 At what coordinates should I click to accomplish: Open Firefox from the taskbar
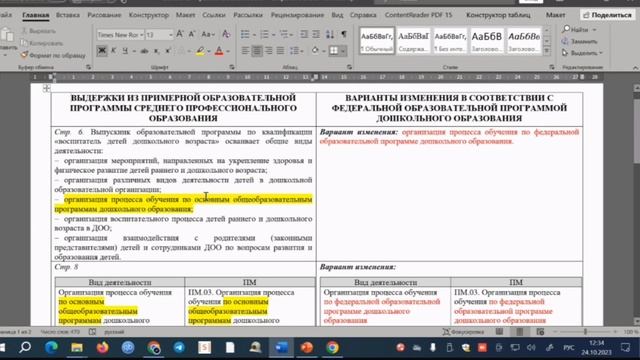tap(102, 347)
